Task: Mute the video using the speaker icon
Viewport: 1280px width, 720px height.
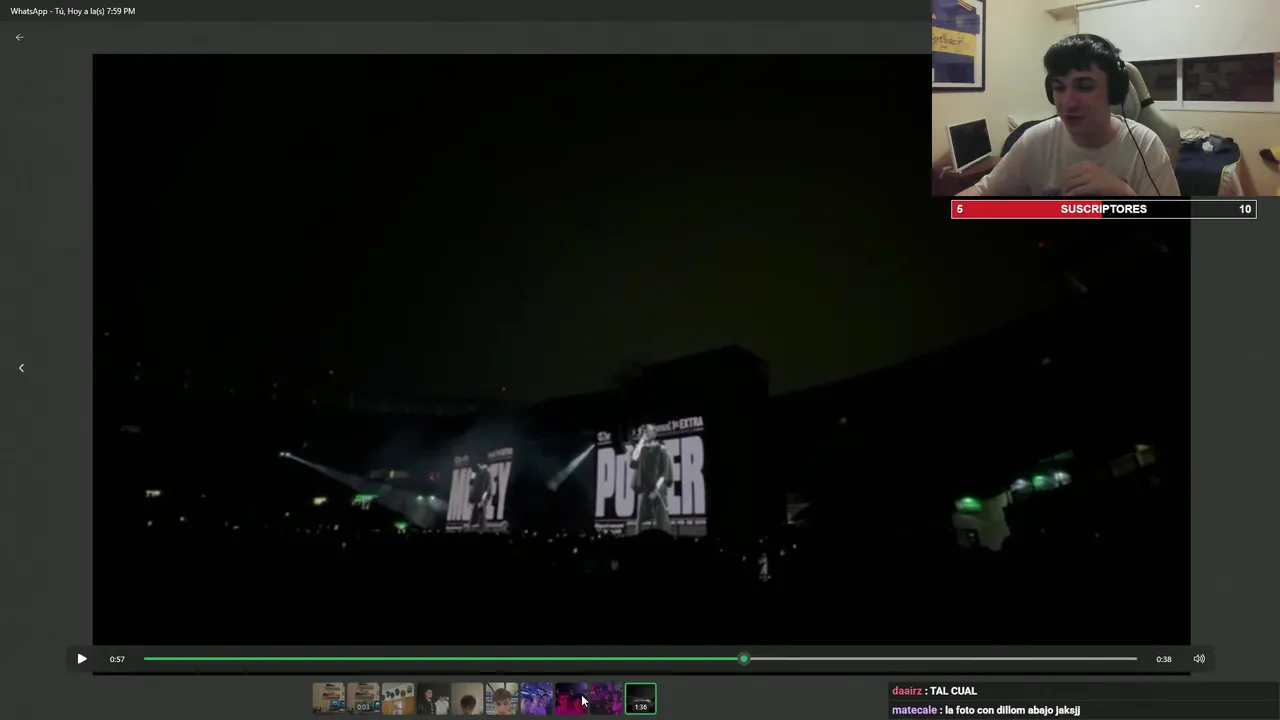Action: (1199, 659)
